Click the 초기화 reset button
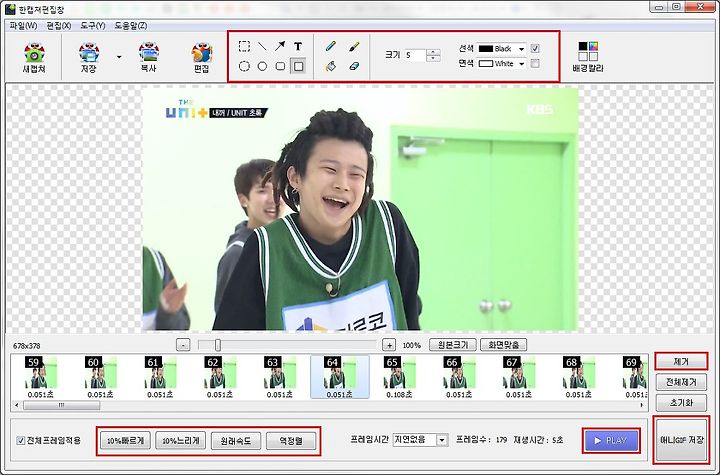 tap(681, 402)
